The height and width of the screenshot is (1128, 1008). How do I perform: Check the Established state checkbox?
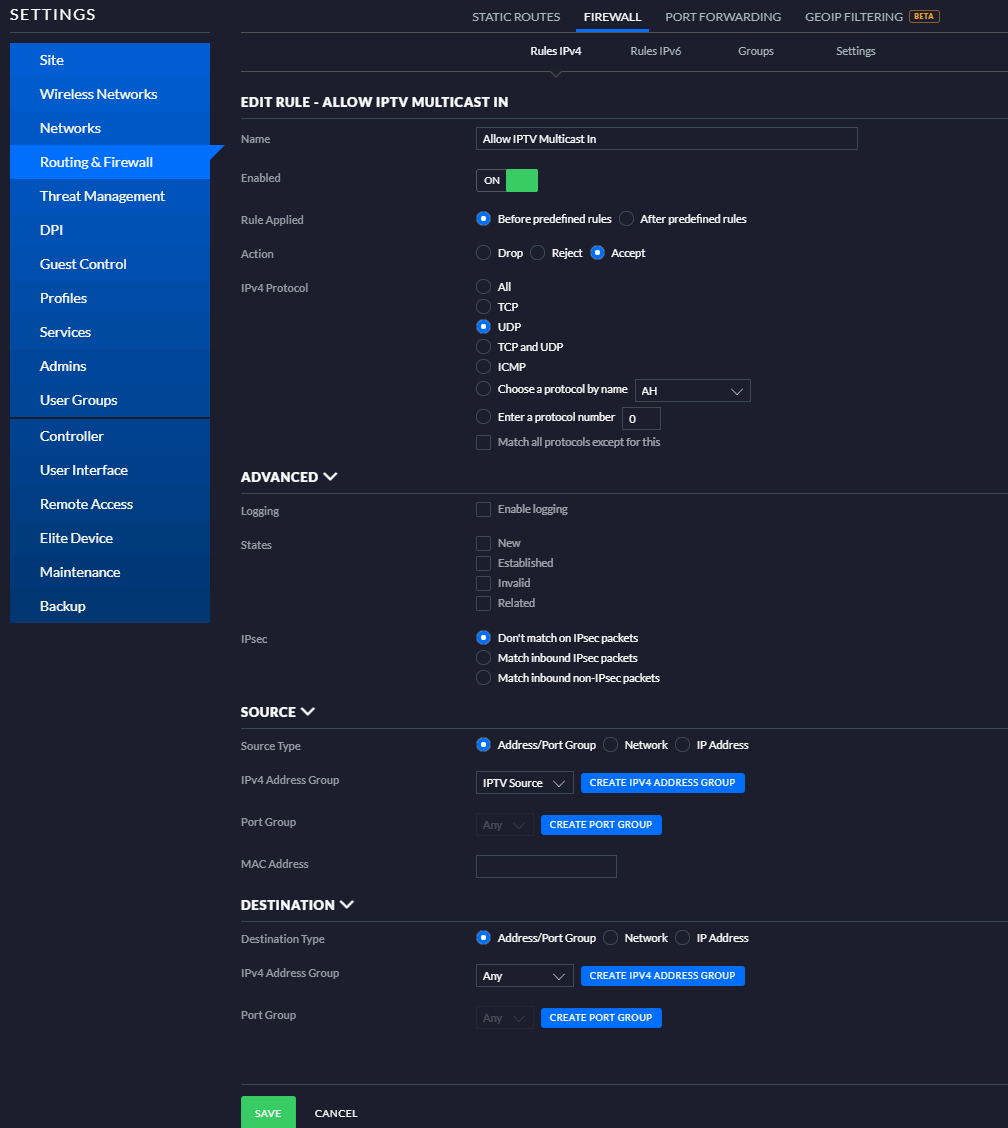[483, 563]
